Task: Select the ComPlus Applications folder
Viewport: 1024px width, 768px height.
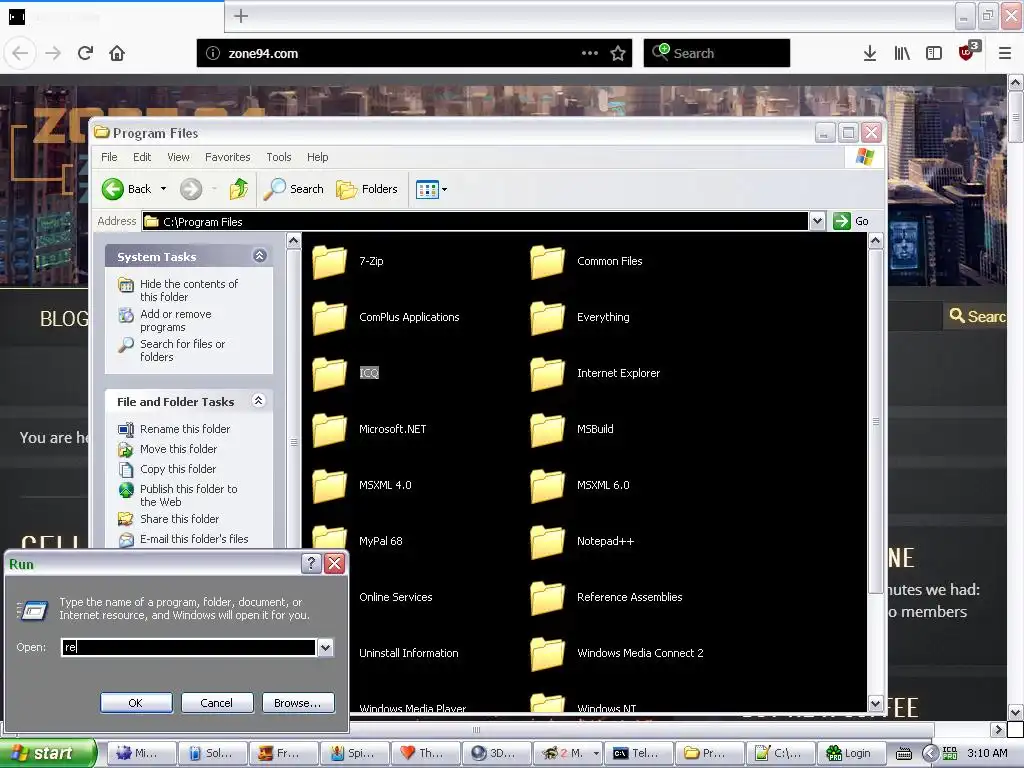Action: tap(386, 317)
